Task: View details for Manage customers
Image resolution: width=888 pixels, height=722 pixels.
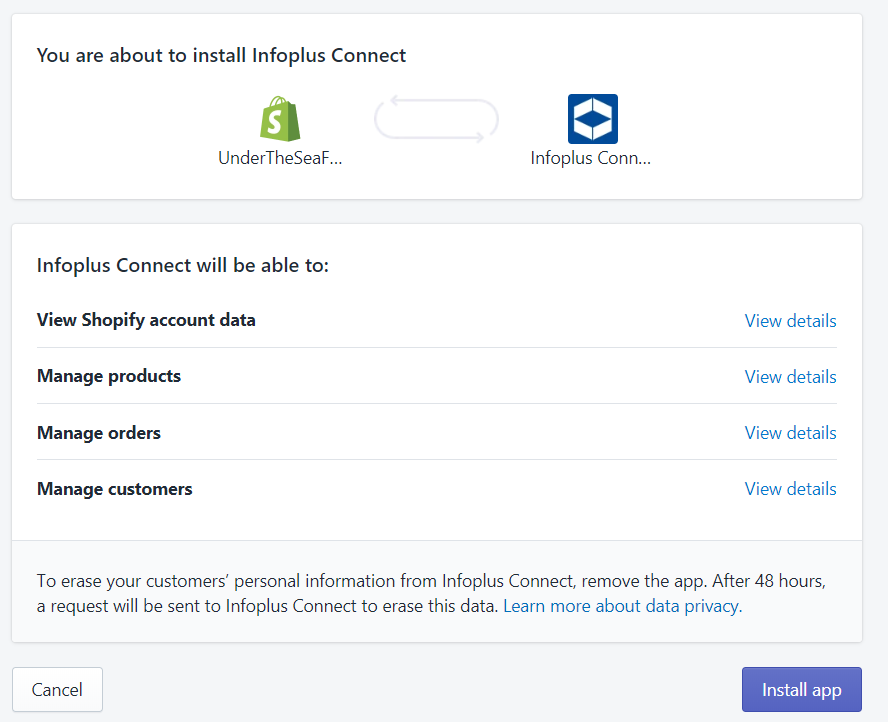Action: (790, 489)
